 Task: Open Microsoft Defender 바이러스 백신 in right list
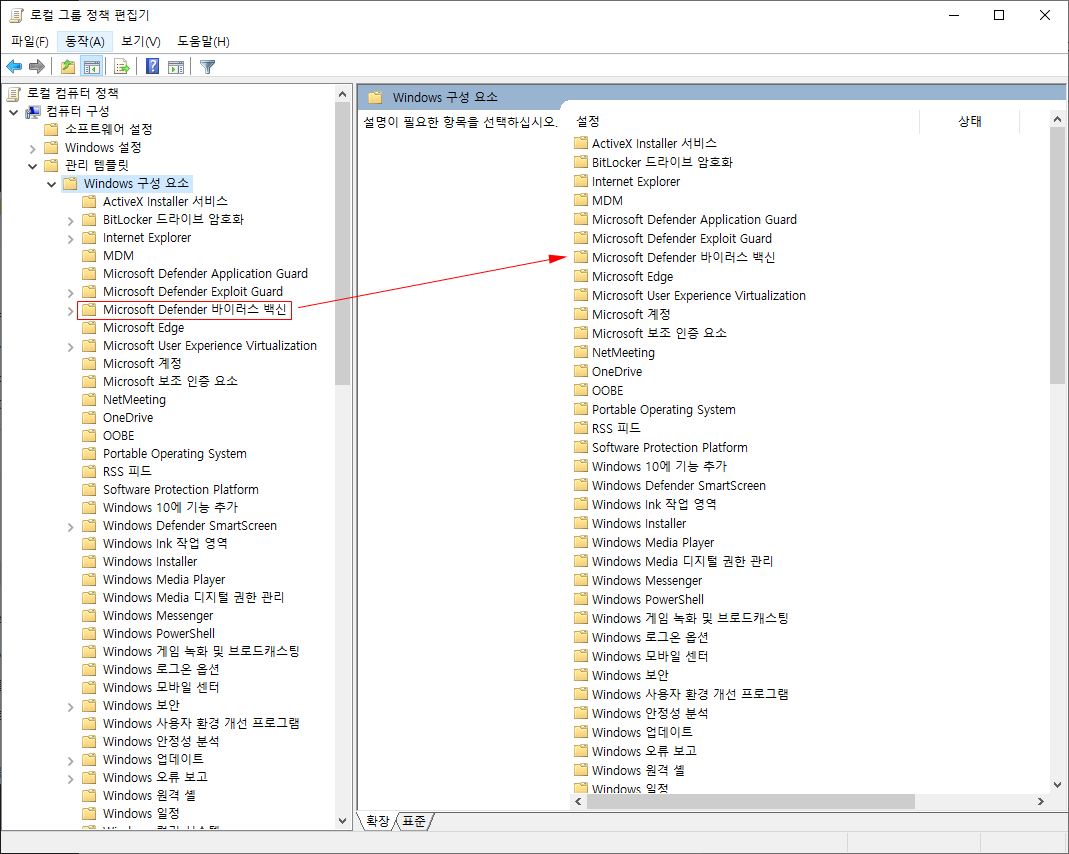point(683,258)
